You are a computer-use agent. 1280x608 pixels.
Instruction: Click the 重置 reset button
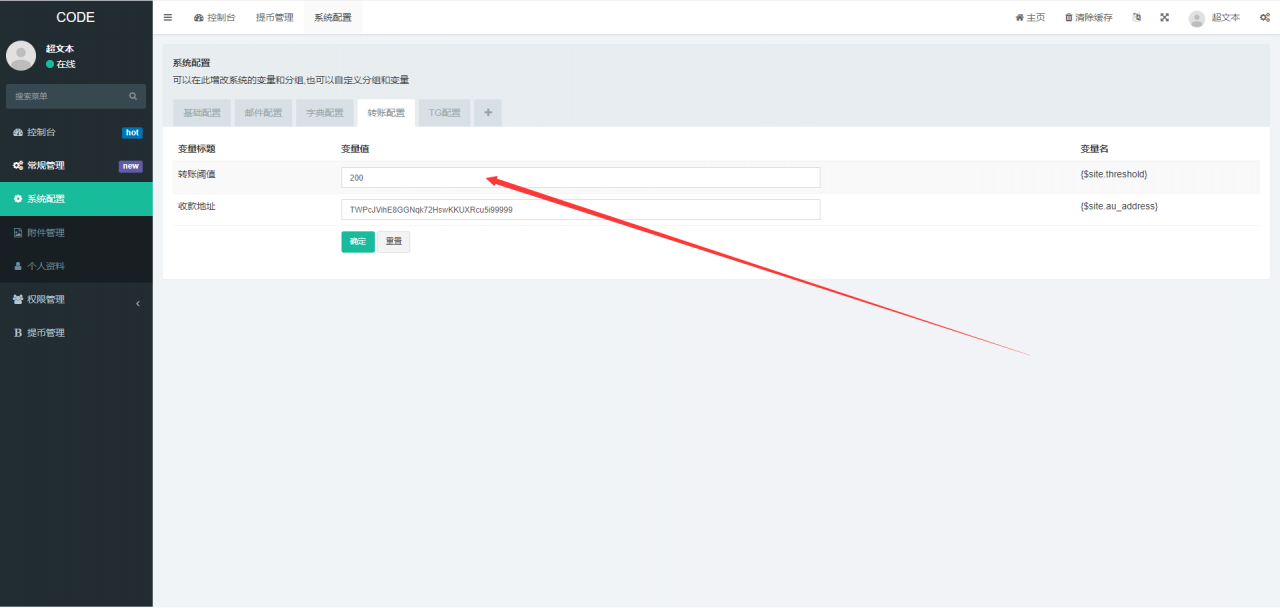point(394,242)
